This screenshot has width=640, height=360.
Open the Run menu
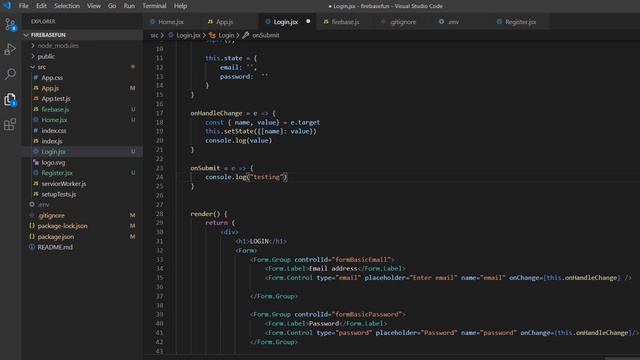point(129,6)
